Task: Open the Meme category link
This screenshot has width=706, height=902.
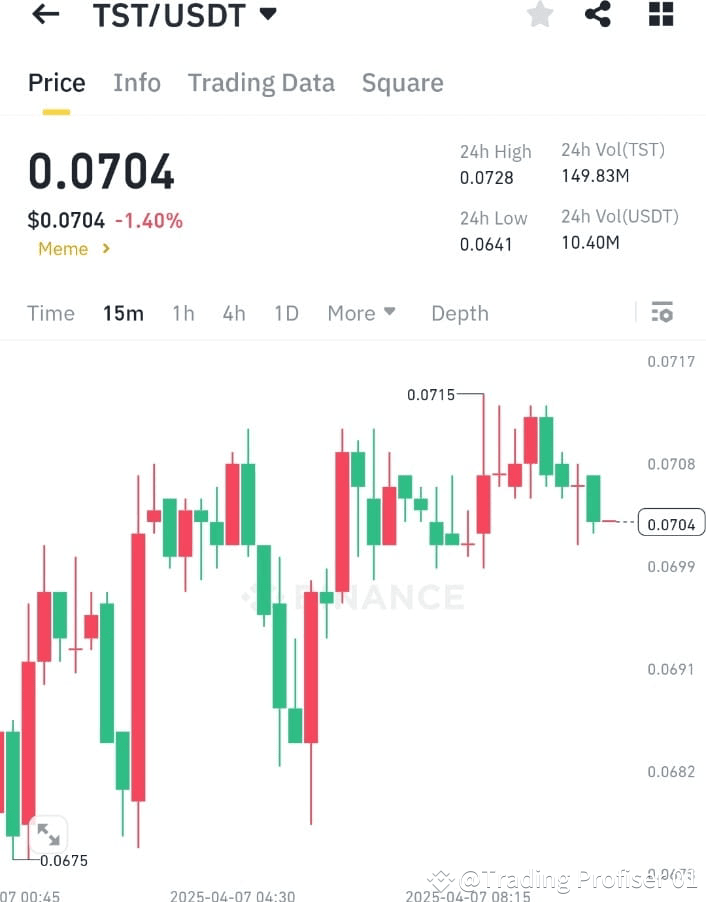Action: pyautogui.click(x=65, y=249)
